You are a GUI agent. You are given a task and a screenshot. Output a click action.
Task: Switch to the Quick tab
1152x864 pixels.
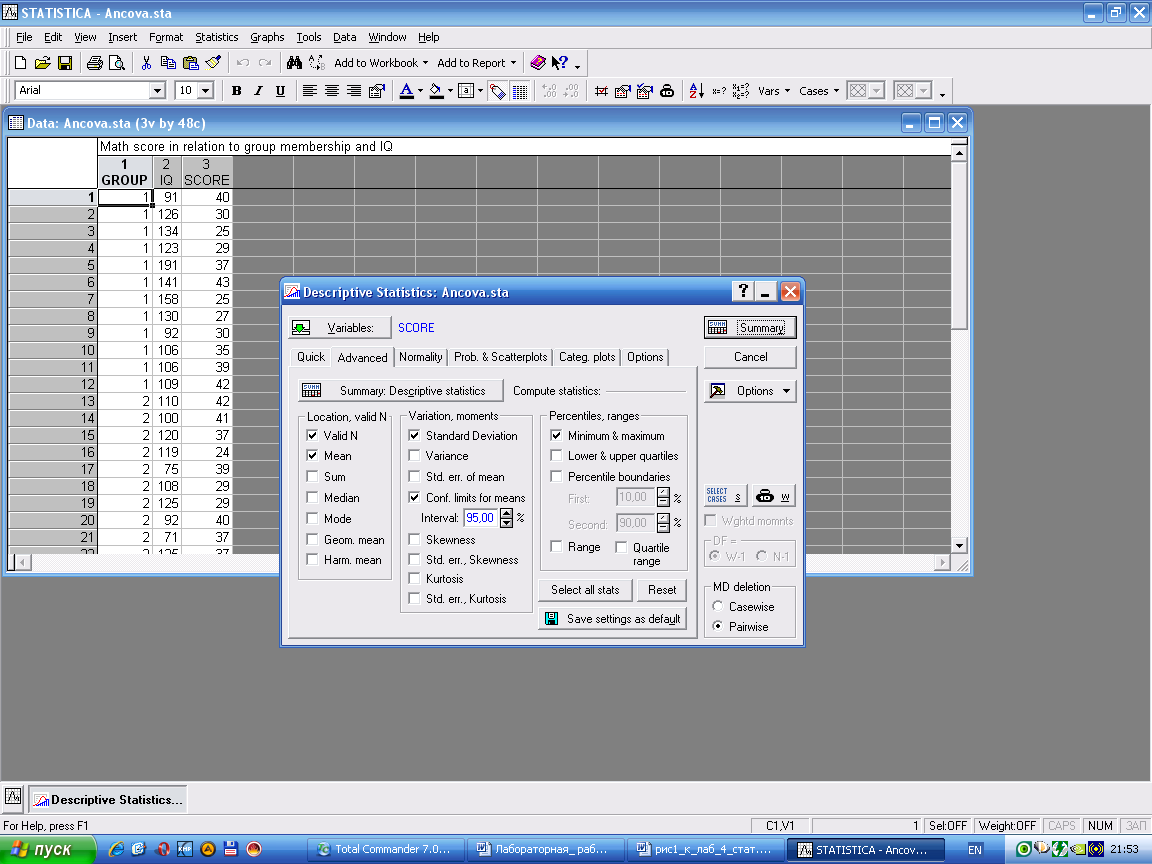[311, 357]
